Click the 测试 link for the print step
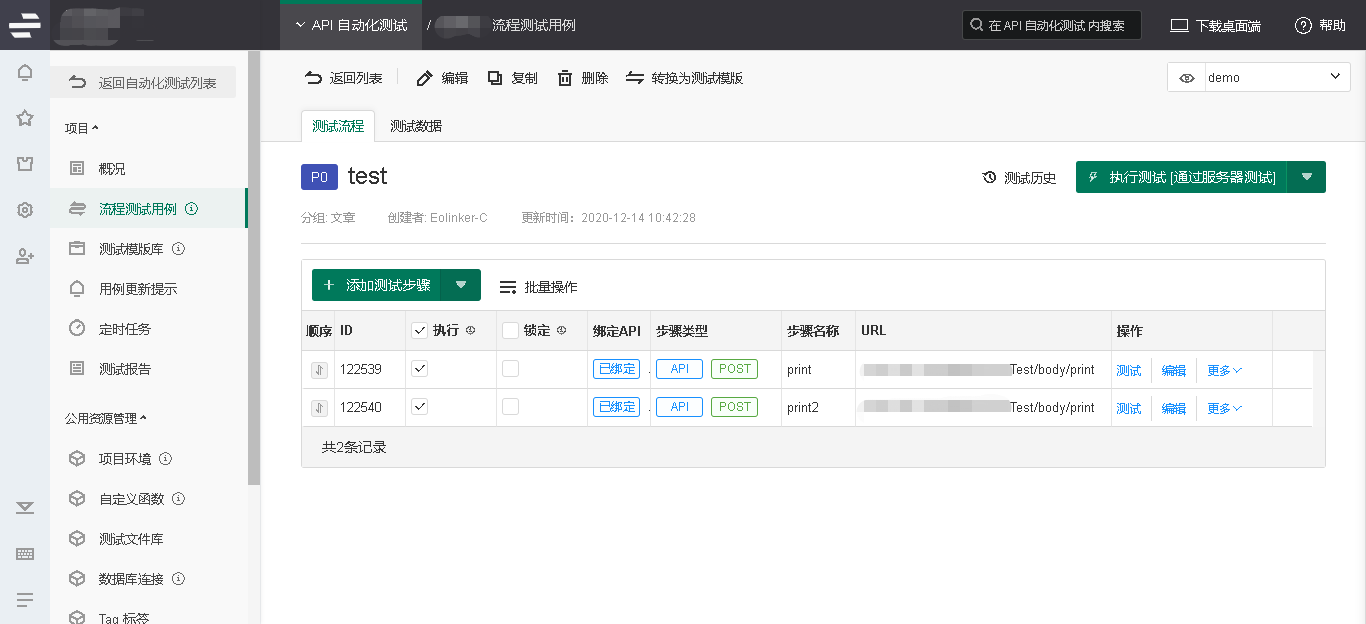 click(1128, 370)
